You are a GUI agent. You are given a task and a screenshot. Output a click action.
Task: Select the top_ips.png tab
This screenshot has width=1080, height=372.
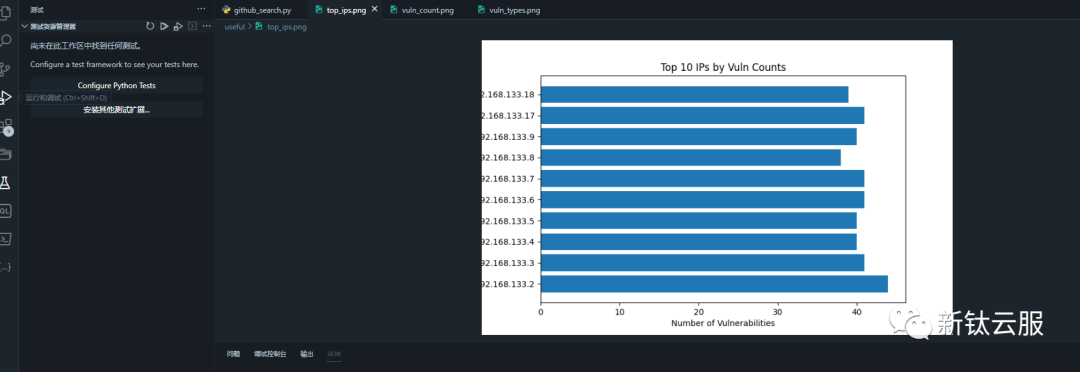(346, 10)
